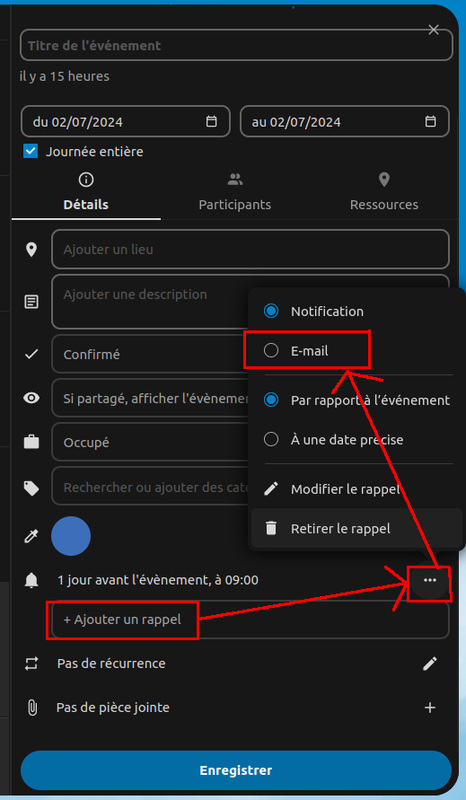Click the Pas de récurrence text

coord(111,663)
